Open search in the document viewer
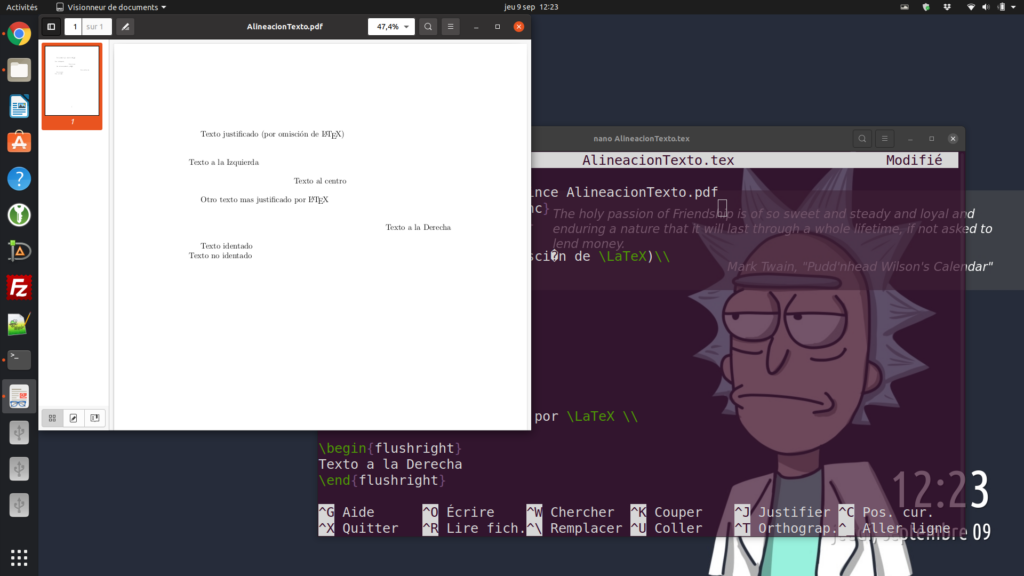Viewport: 1024px width, 576px height. pyautogui.click(x=428, y=27)
